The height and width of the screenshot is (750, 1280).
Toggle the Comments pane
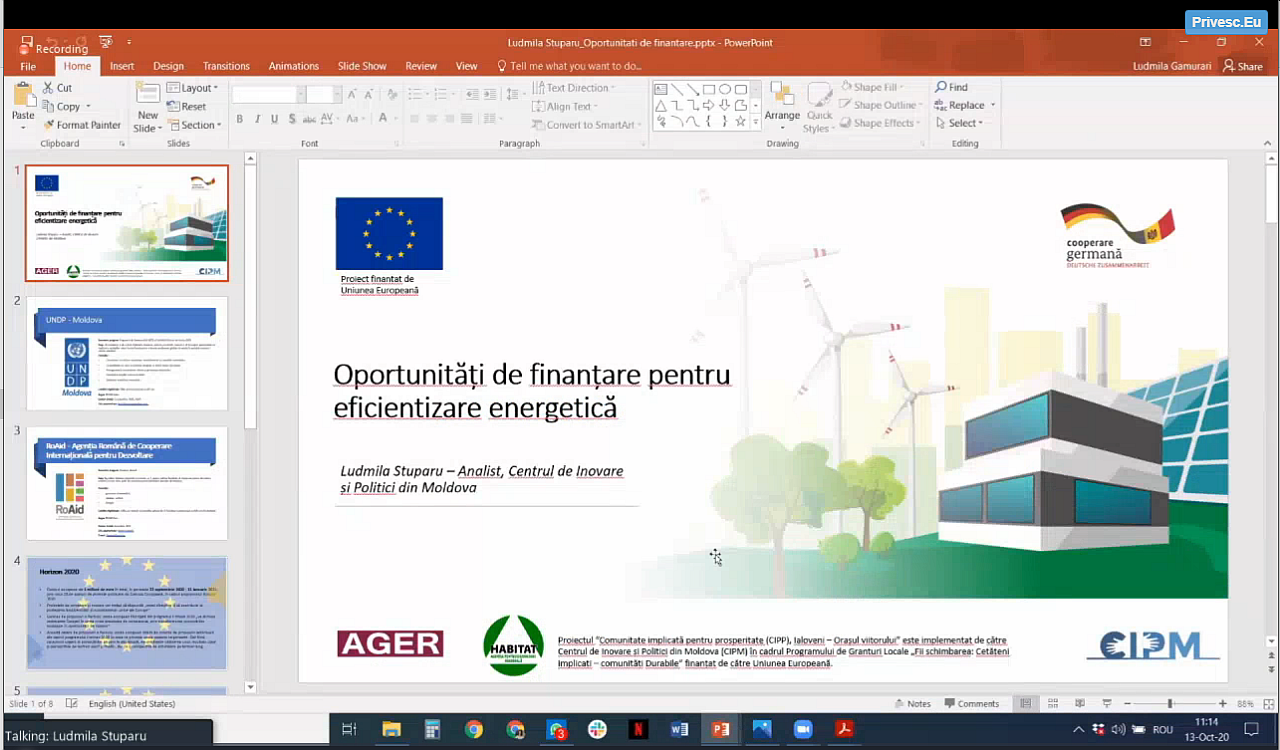click(971, 704)
